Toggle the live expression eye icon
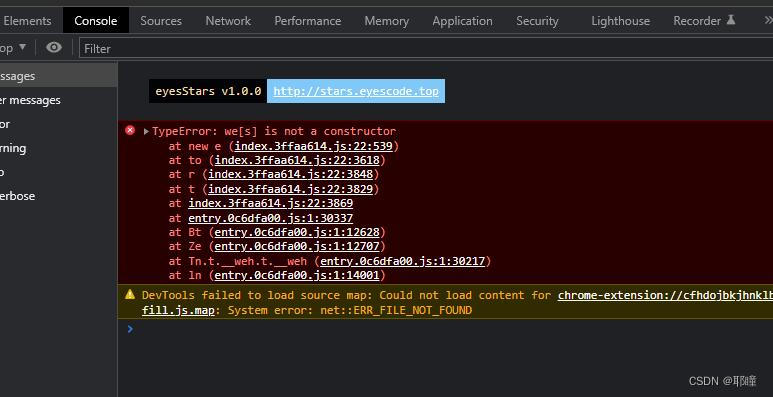This screenshot has height=397, width=773. (54, 47)
